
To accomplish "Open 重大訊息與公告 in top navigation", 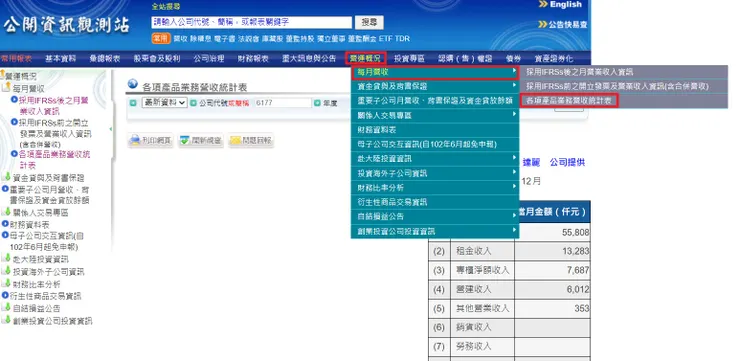I will point(309,59).
